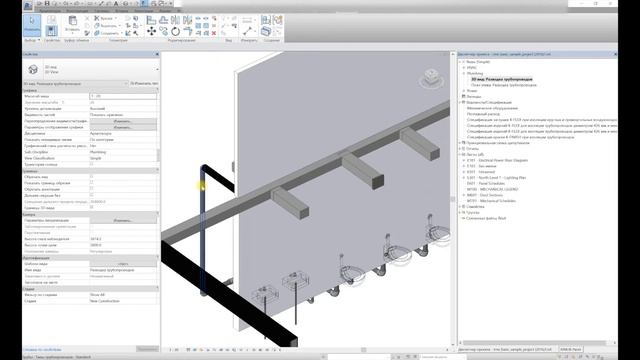Viewport: 640px width, 360px height.
Task: Toggle Показать границы обрезки checkbox
Action: point(91,183)
